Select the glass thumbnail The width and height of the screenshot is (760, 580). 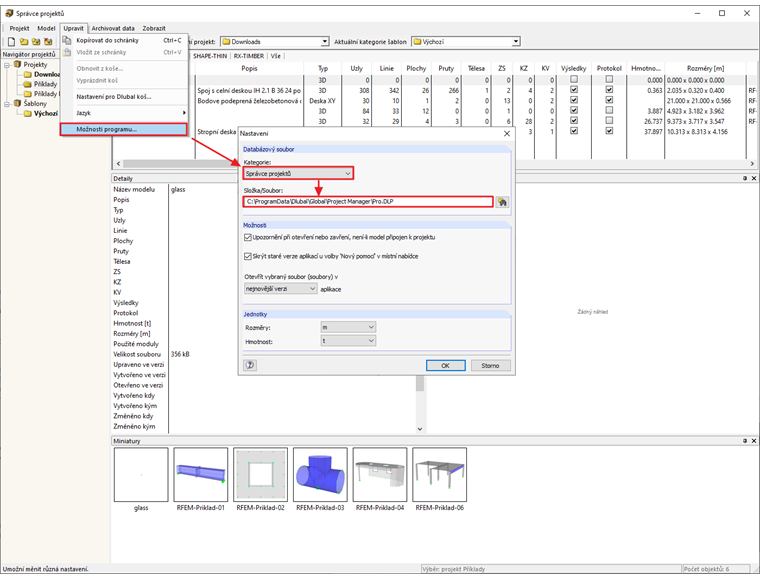pyautogui.click(x=141, y=474)
